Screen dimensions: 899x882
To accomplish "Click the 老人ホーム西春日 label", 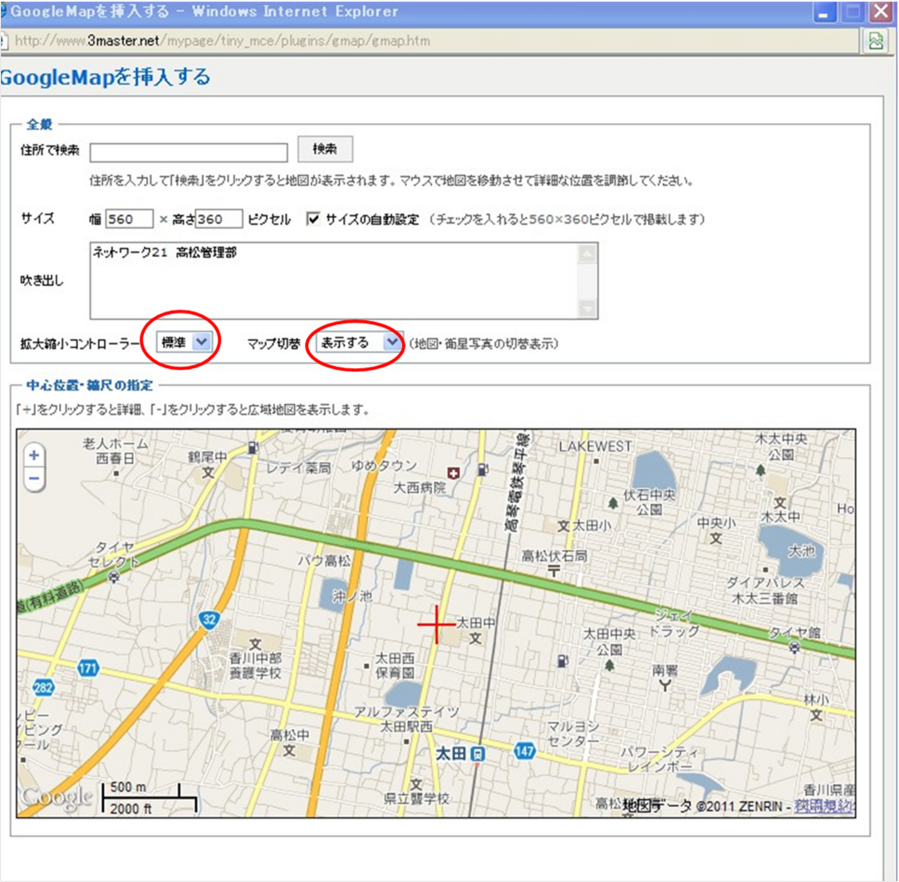I will 115,451.
